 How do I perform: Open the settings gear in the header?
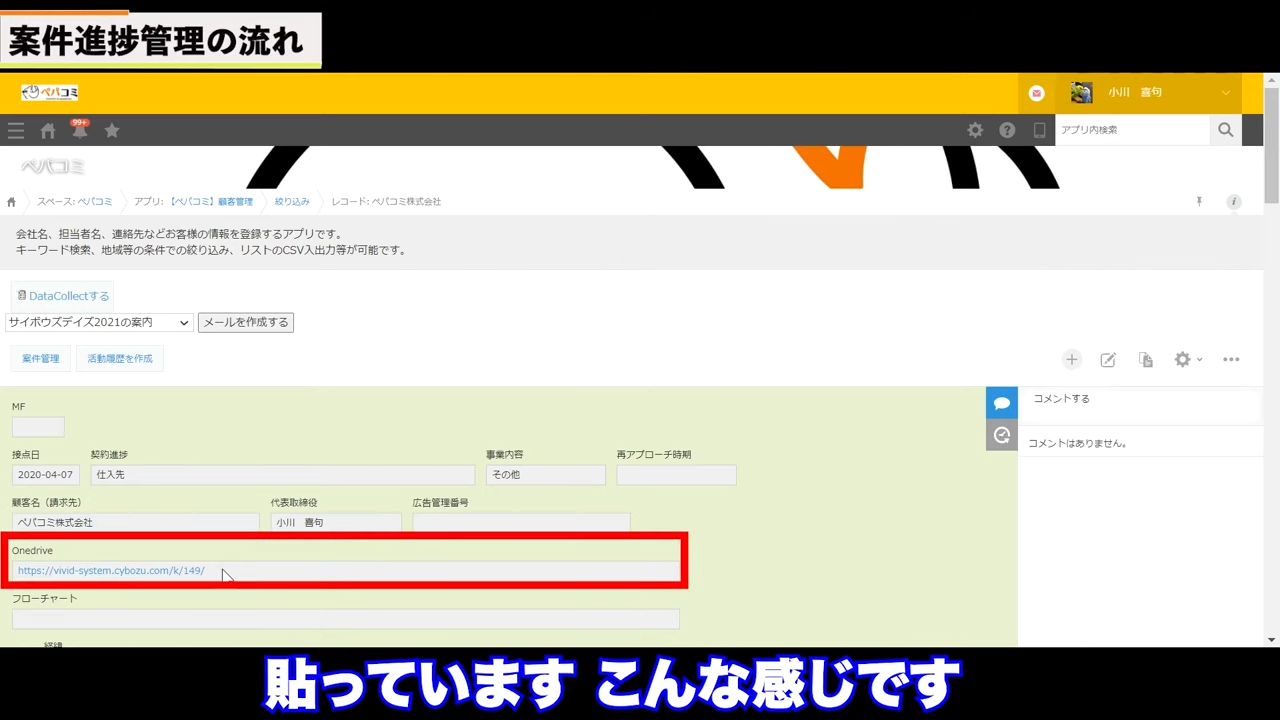(x=975, y=130)
